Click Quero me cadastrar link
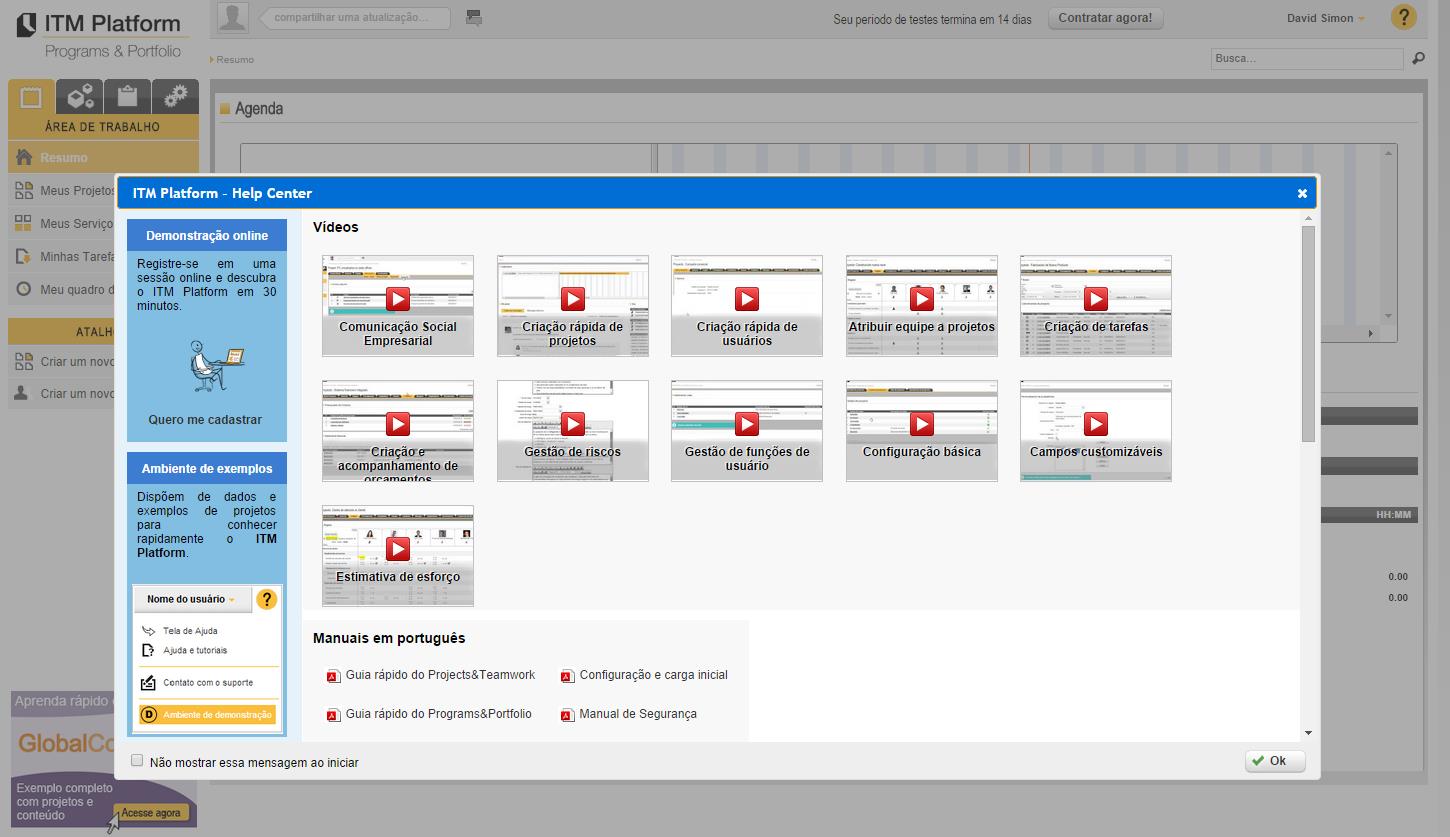 pyautogui.click(x=205, y=420)
